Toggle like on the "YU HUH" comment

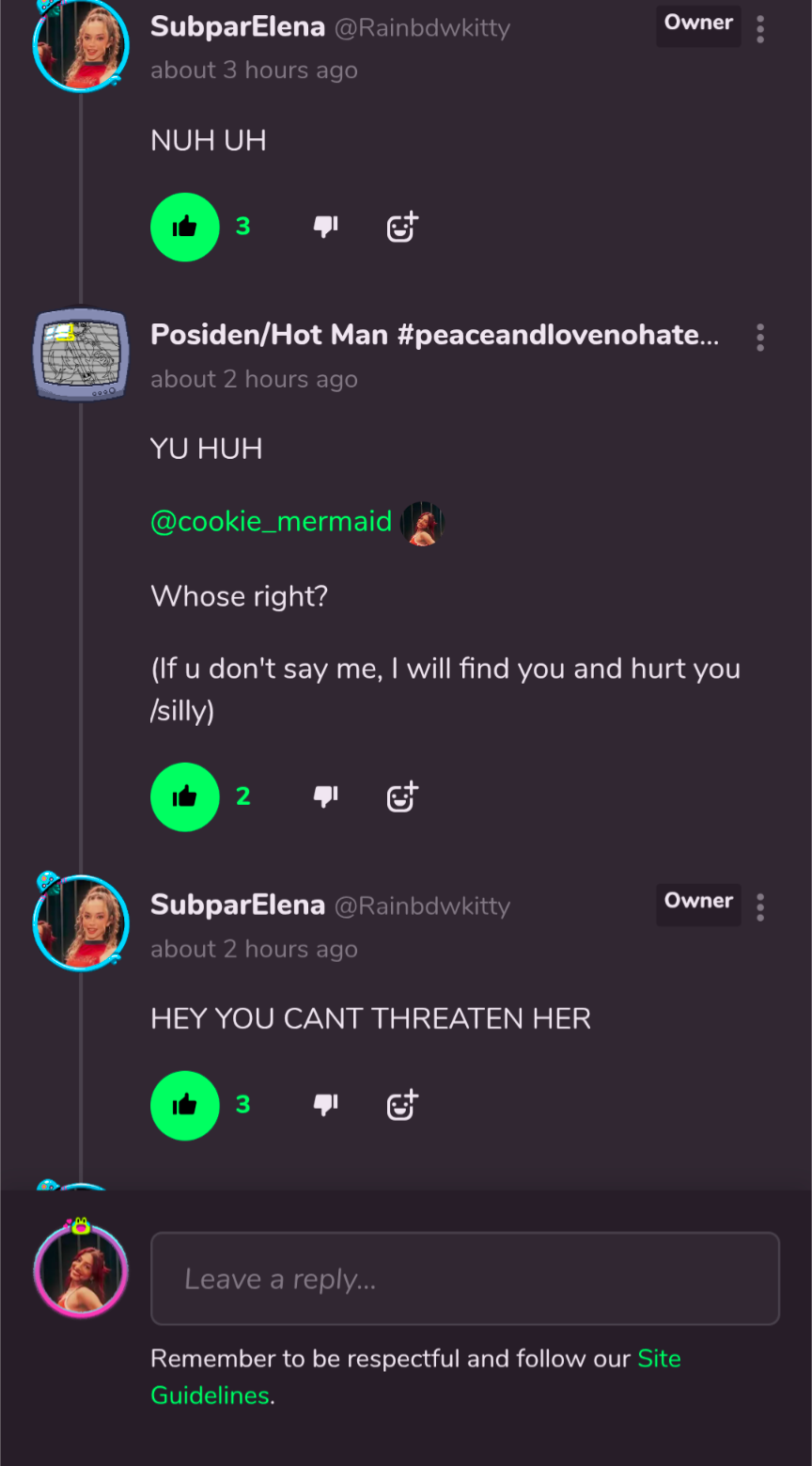pos(185,796)
